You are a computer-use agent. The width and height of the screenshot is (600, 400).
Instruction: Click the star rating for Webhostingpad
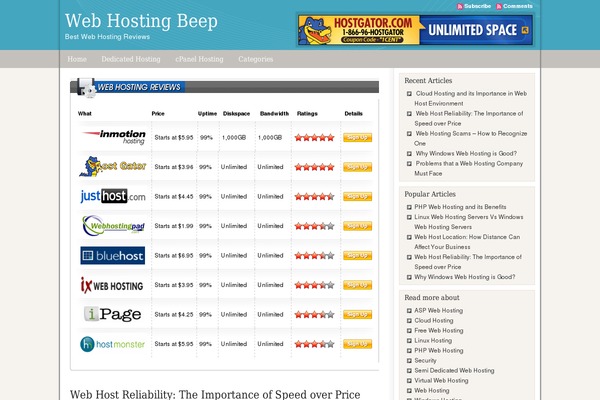(x=314, y=226)
